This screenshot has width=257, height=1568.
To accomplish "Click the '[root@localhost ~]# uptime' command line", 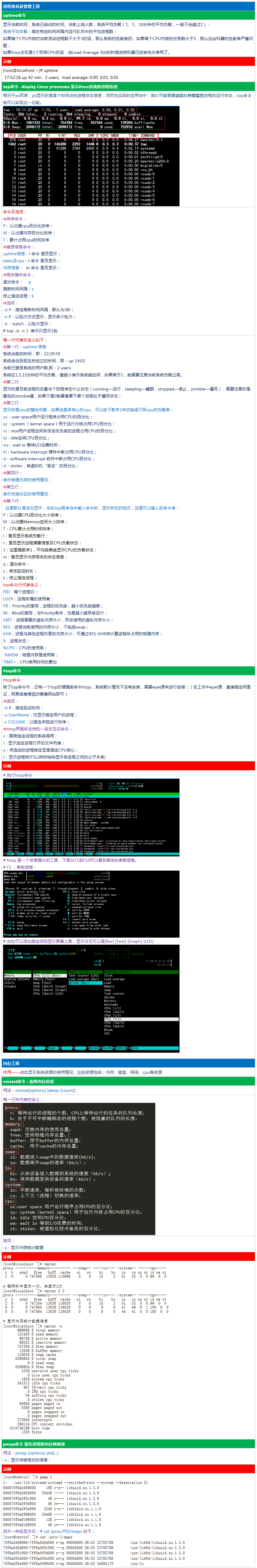I will [31, 71].
